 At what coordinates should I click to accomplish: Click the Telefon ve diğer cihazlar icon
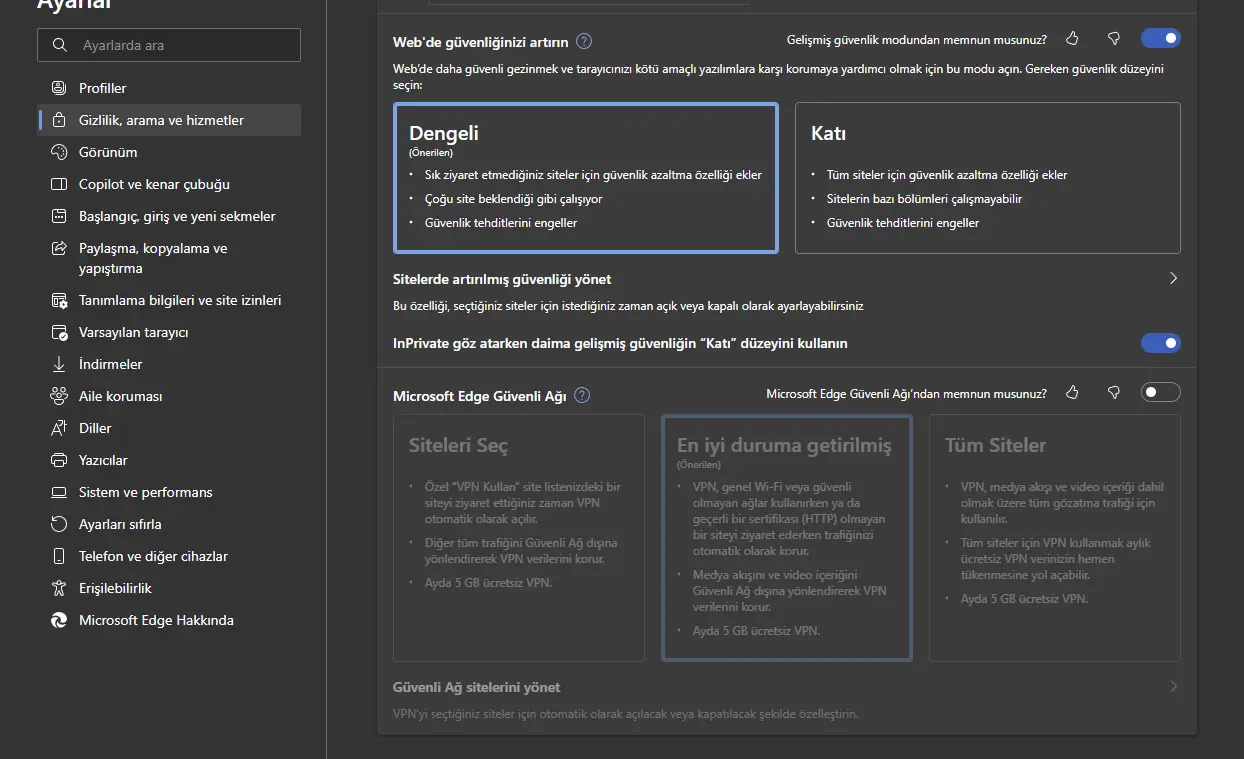click(x=59, y=556)
